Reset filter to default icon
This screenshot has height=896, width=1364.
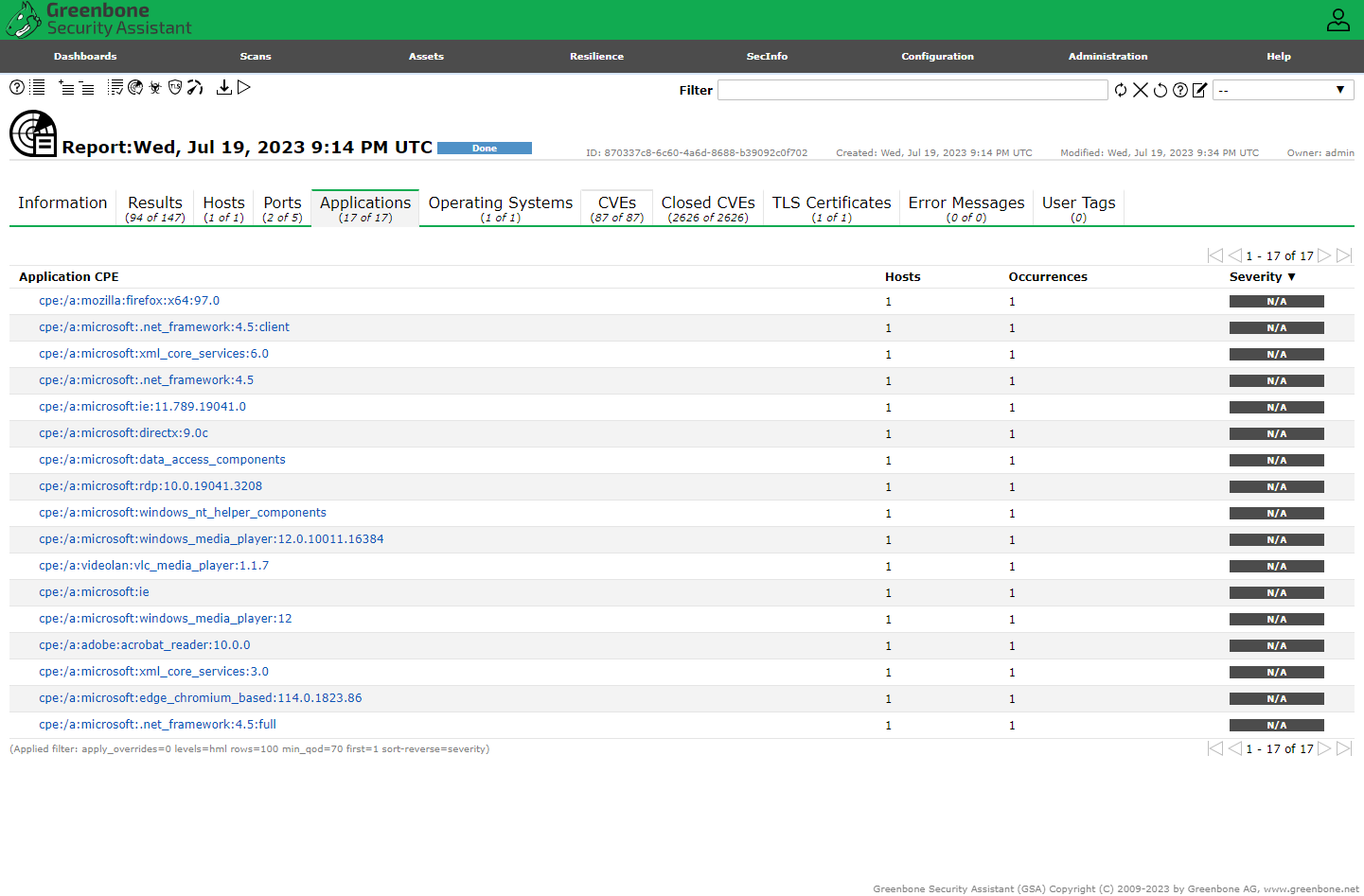tap(1160, 90)
